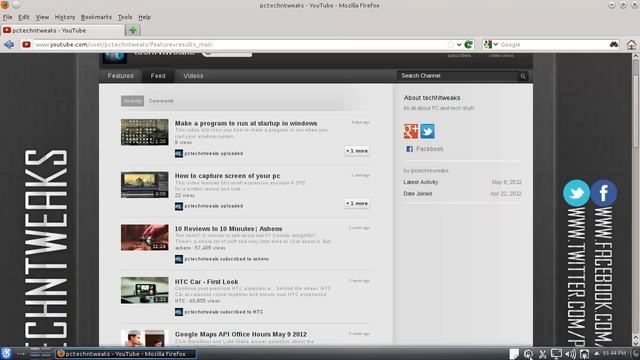
Task: Select the Comments feed filter
Action: tap(161, 101)
